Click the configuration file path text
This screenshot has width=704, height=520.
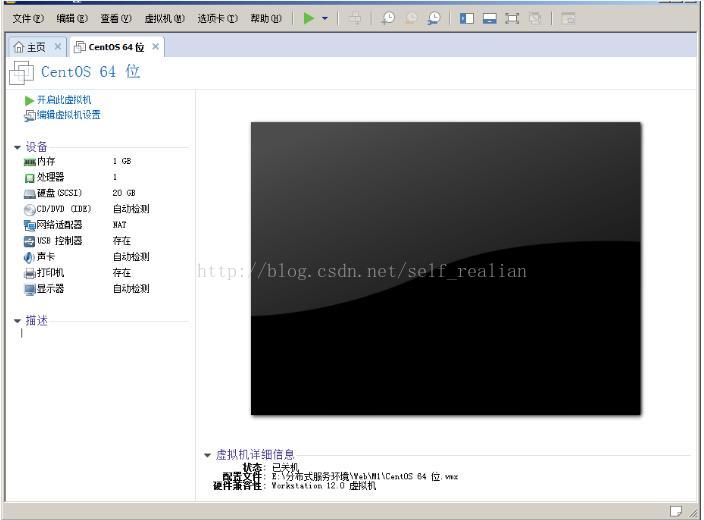tap(365, 476)
